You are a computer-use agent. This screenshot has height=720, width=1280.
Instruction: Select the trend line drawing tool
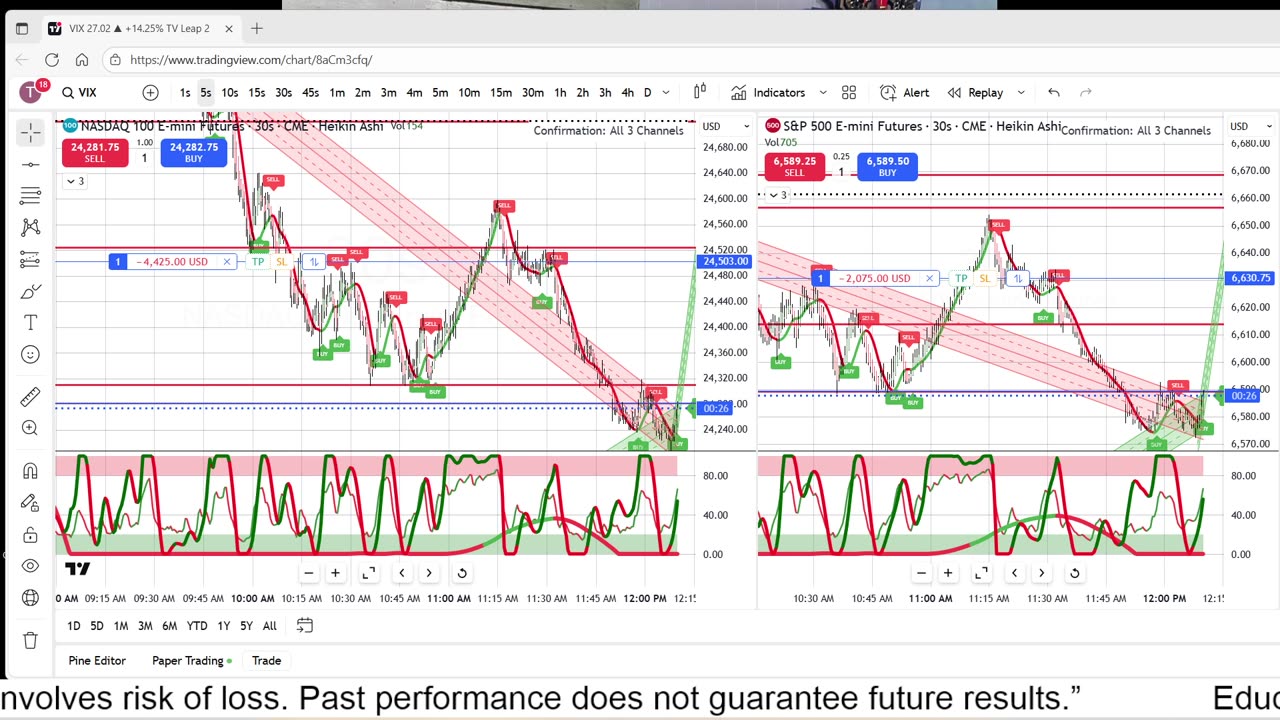point(30,164)
